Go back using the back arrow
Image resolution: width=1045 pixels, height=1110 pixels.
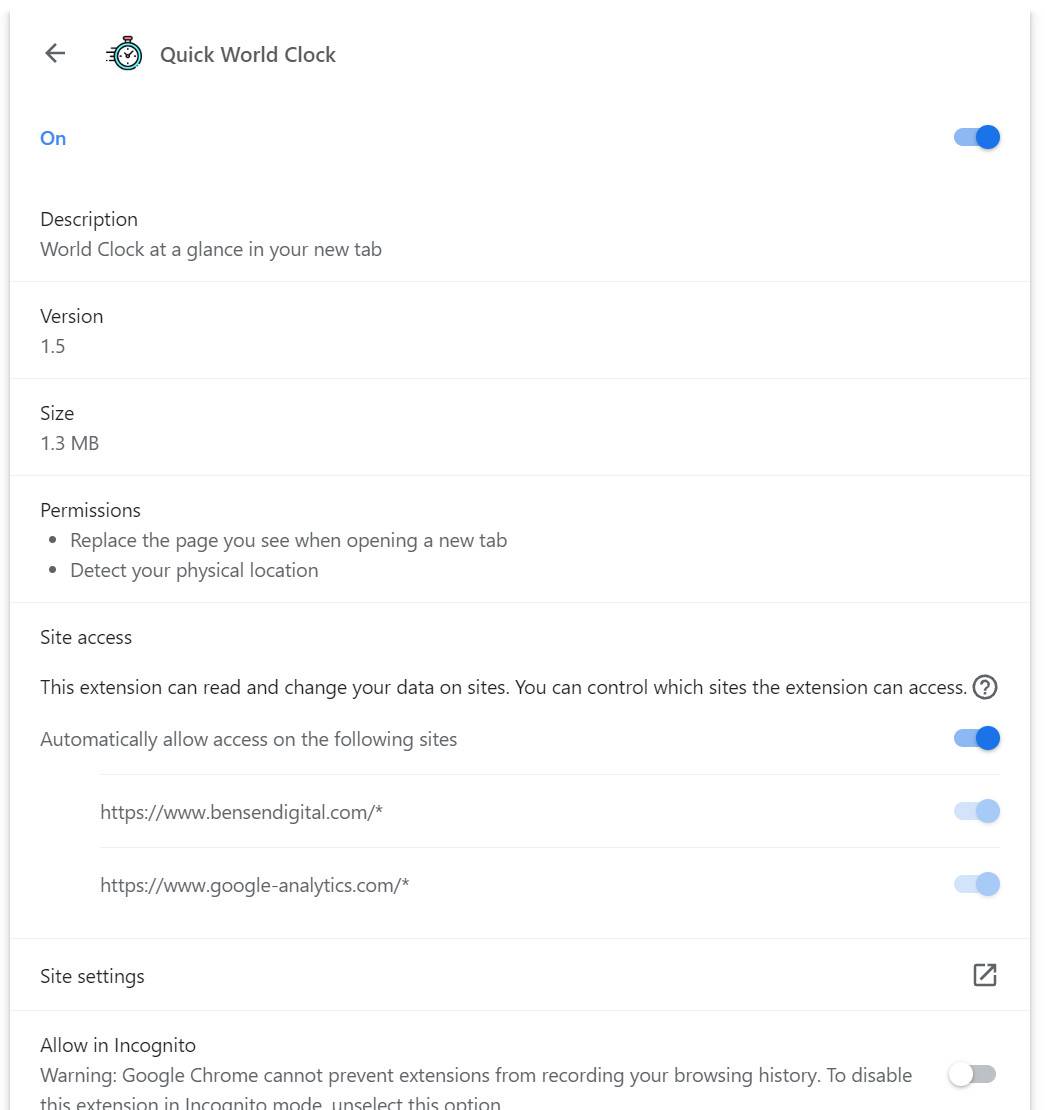(55, 54)
